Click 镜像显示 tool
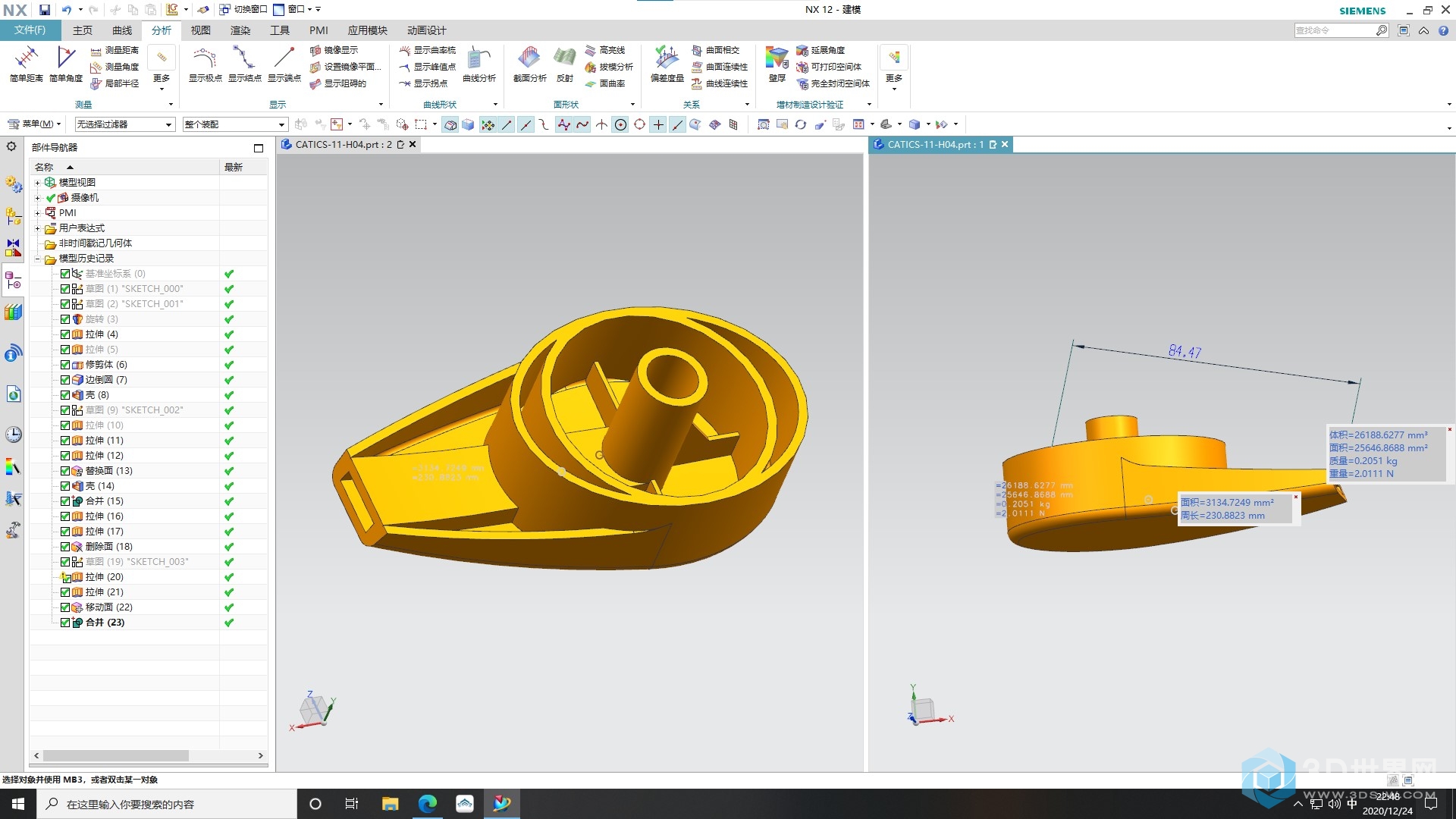The image size is (1456, 819). point(334,50)
